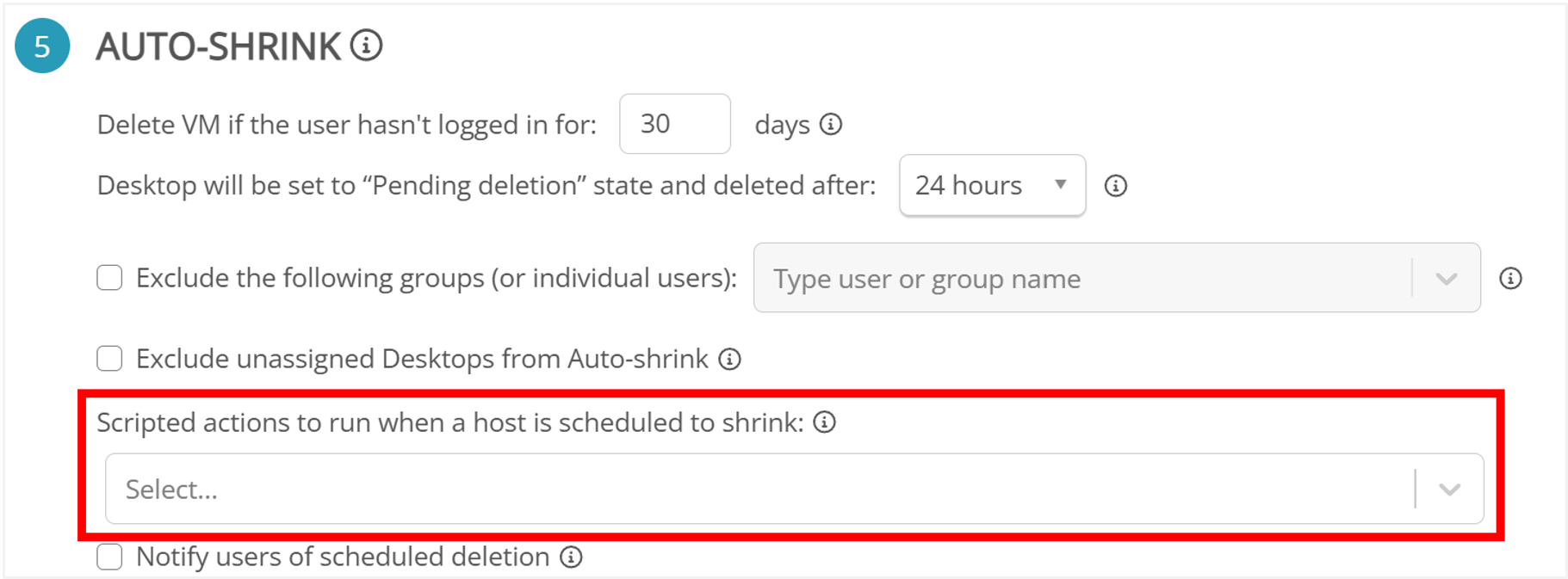Image resolution: width=1568 pixels, height=579 pixels.
Task: Click the info icon after "days"
Action: pos(831,125)
